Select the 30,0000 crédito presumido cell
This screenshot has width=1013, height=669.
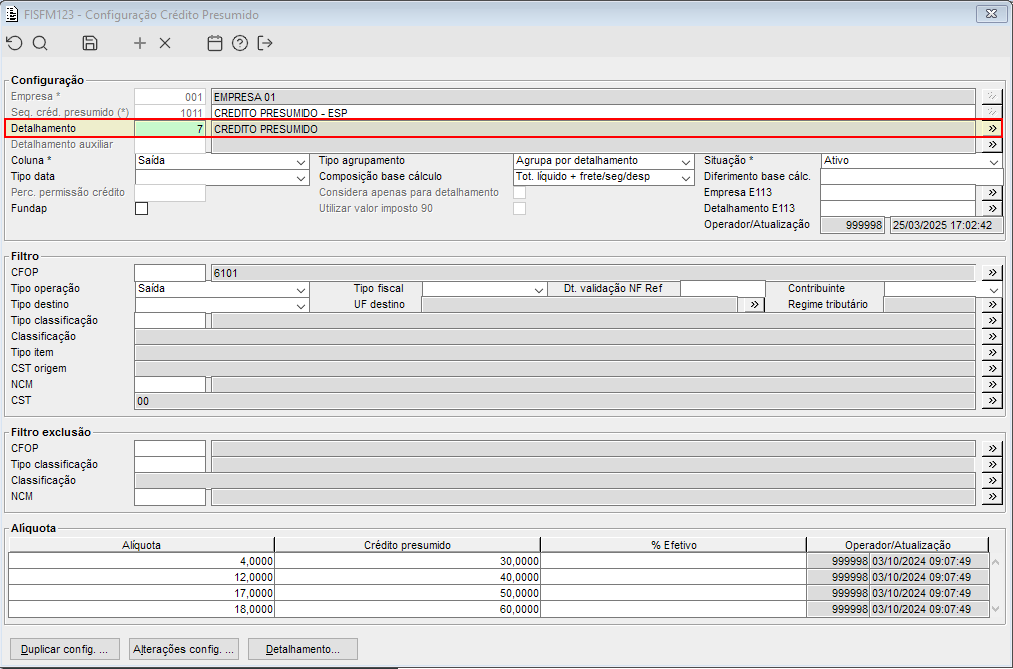[x=408, y=561]
